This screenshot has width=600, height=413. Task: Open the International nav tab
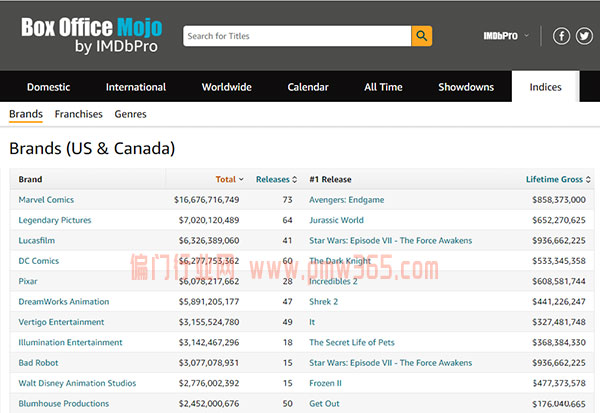[136, 87]
